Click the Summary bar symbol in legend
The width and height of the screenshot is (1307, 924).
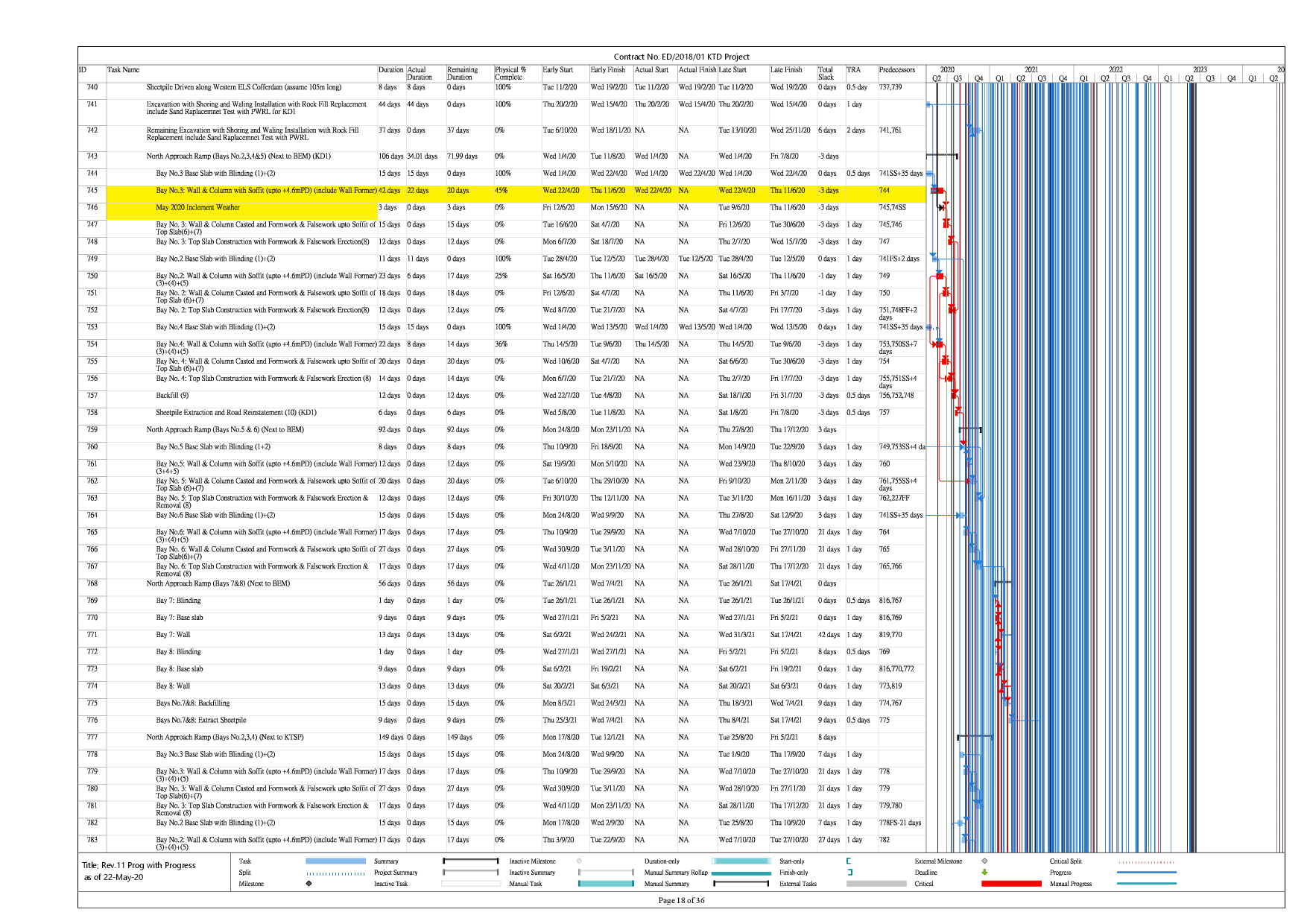(470, 861)
